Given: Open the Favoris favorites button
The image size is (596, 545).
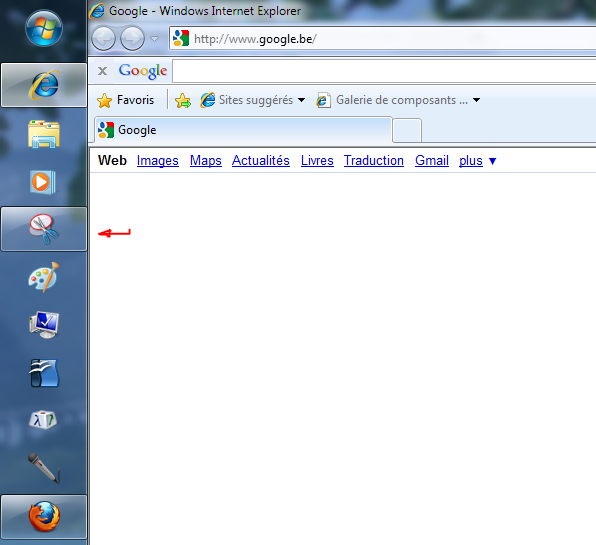Looking at the screenshot, I should click(x=125, y=100).
